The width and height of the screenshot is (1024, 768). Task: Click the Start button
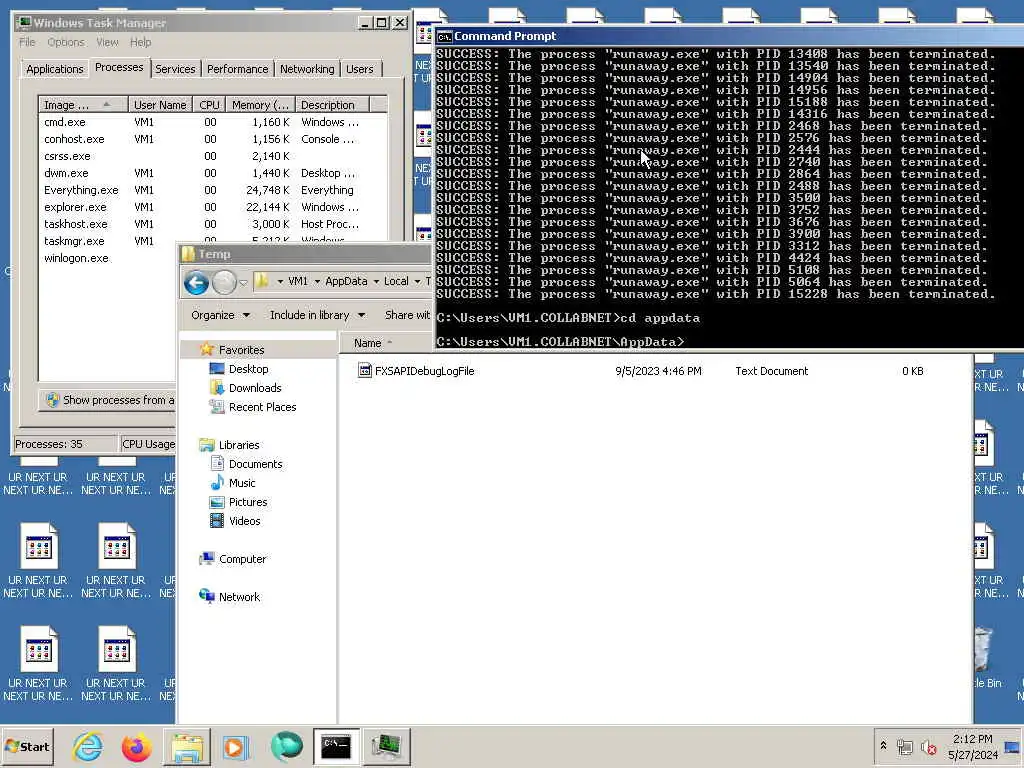27,746
